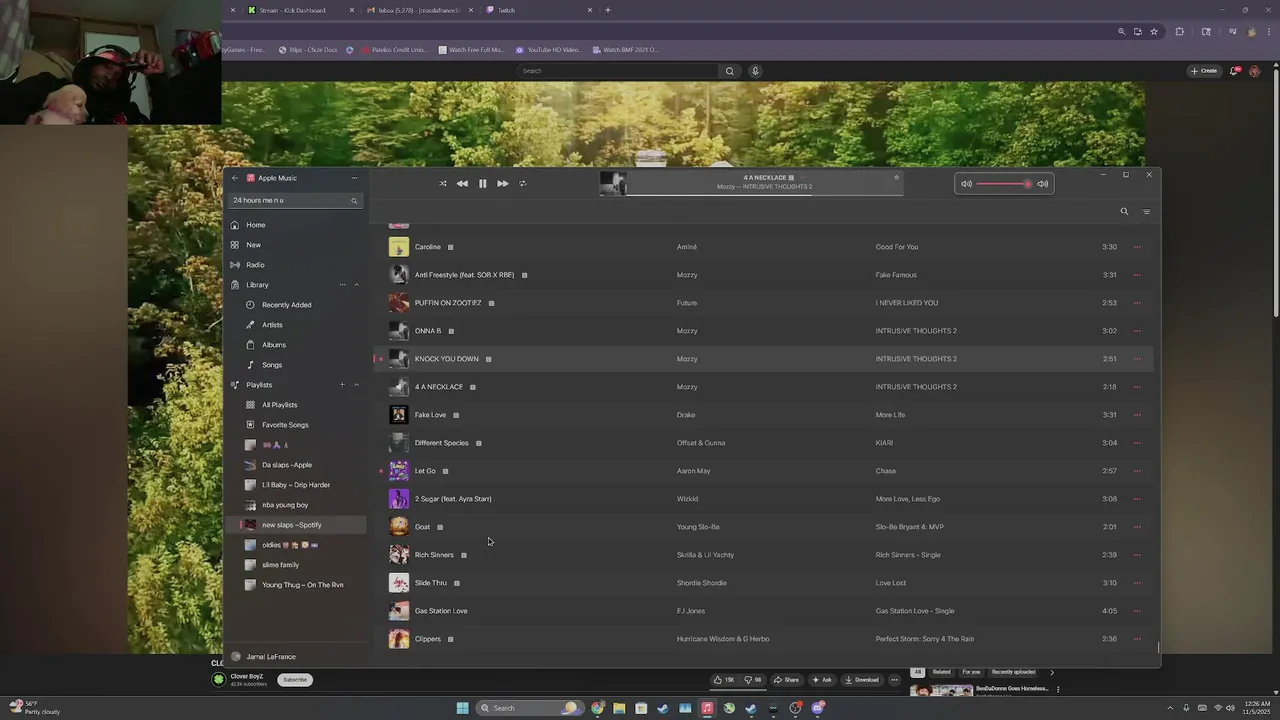Click Gas Station Love song title
Viewport: 1280px width, 720px height.
tap(441, 611)
